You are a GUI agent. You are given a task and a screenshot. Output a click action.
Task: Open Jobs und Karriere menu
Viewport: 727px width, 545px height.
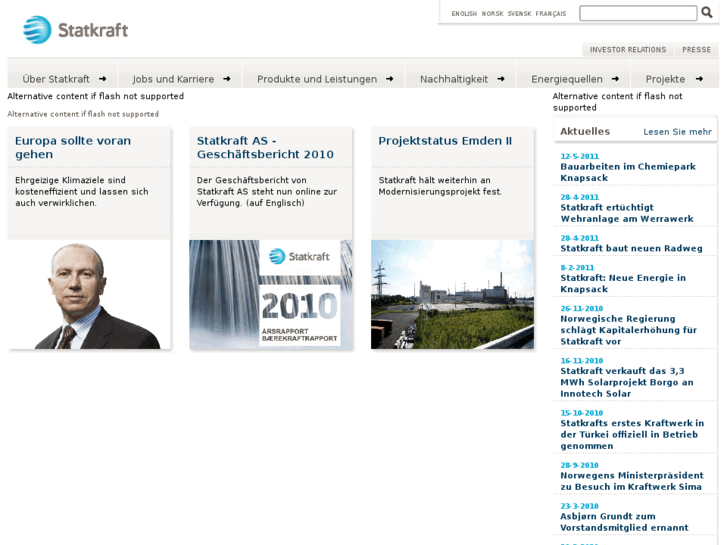pyautogui.click(x=173, y=79)
